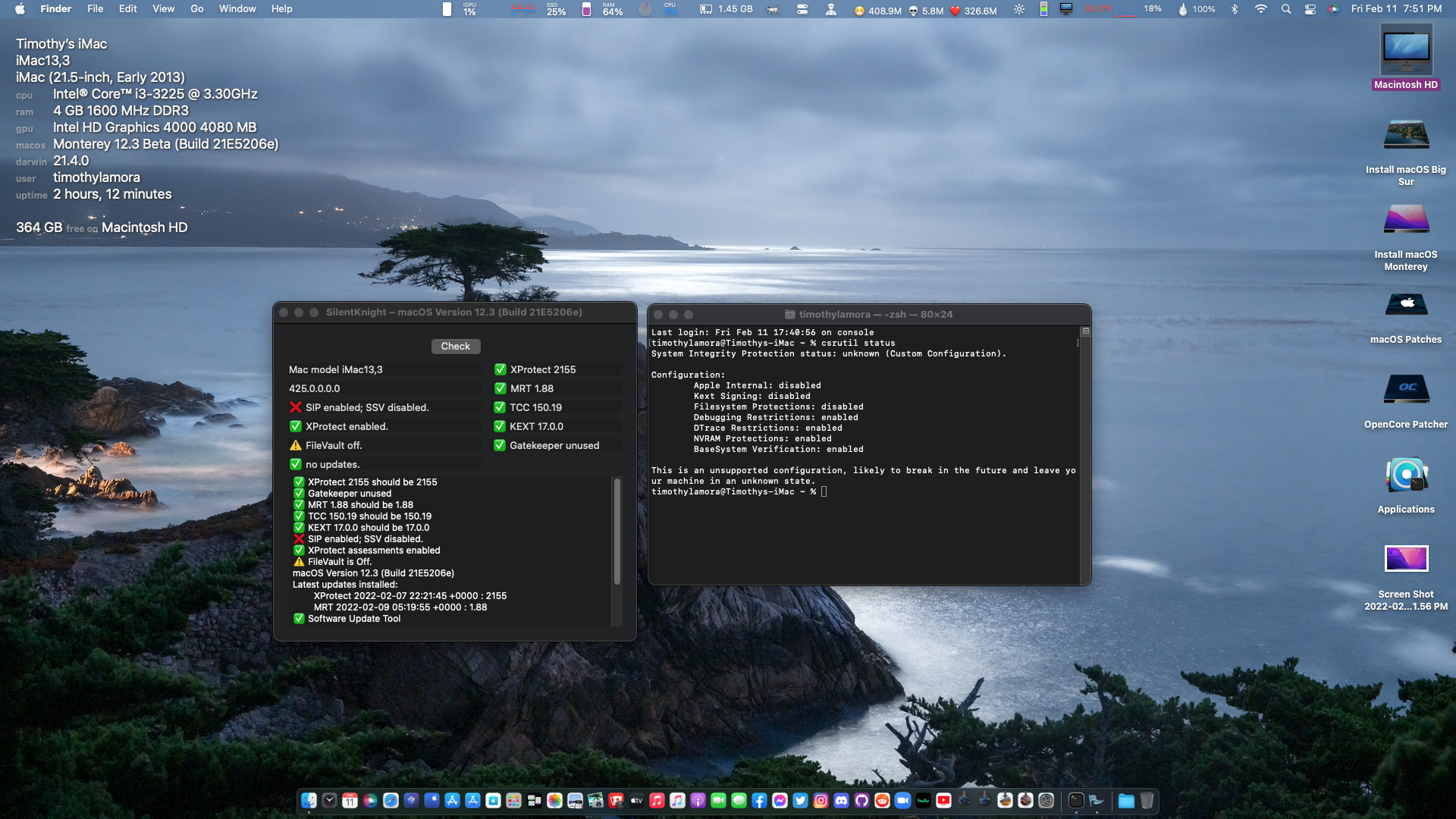Open YouTube from the dock
Image resolution: width=1456 pixels, height=819 pixels.
tap(943, 800)
